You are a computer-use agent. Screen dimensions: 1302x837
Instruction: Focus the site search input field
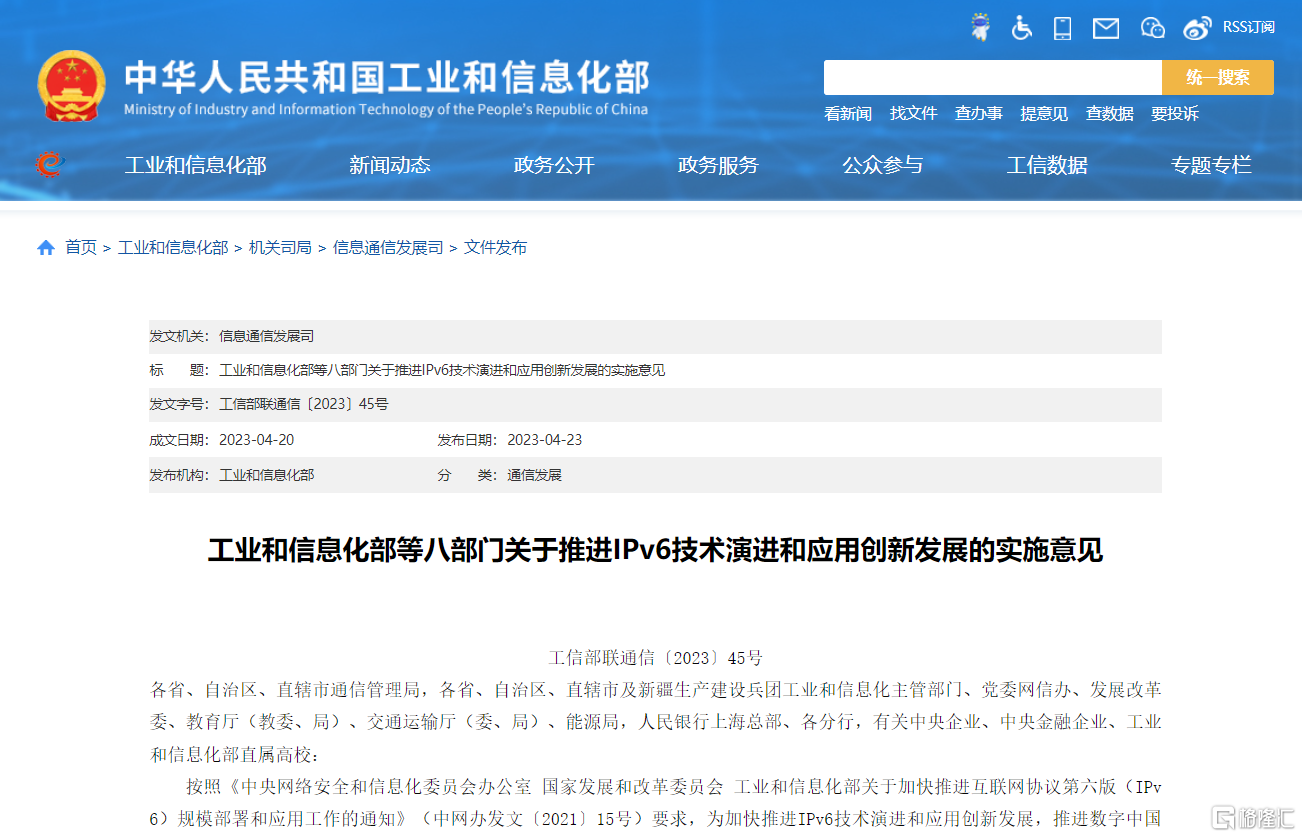993,77
